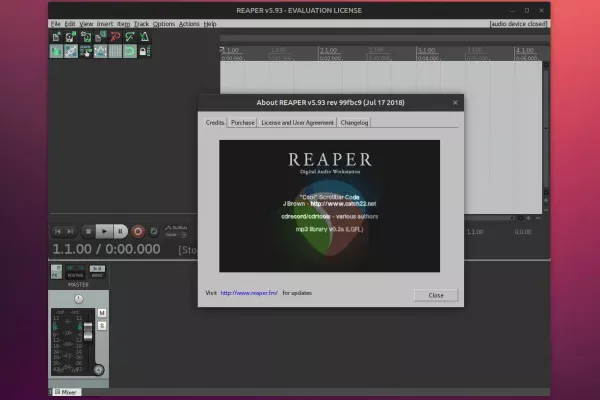This screenshot has width=600, height=400.
Task: Click timeline ruler marker 3.1.00
Action: pyautogui.click(x=426, y=50)
